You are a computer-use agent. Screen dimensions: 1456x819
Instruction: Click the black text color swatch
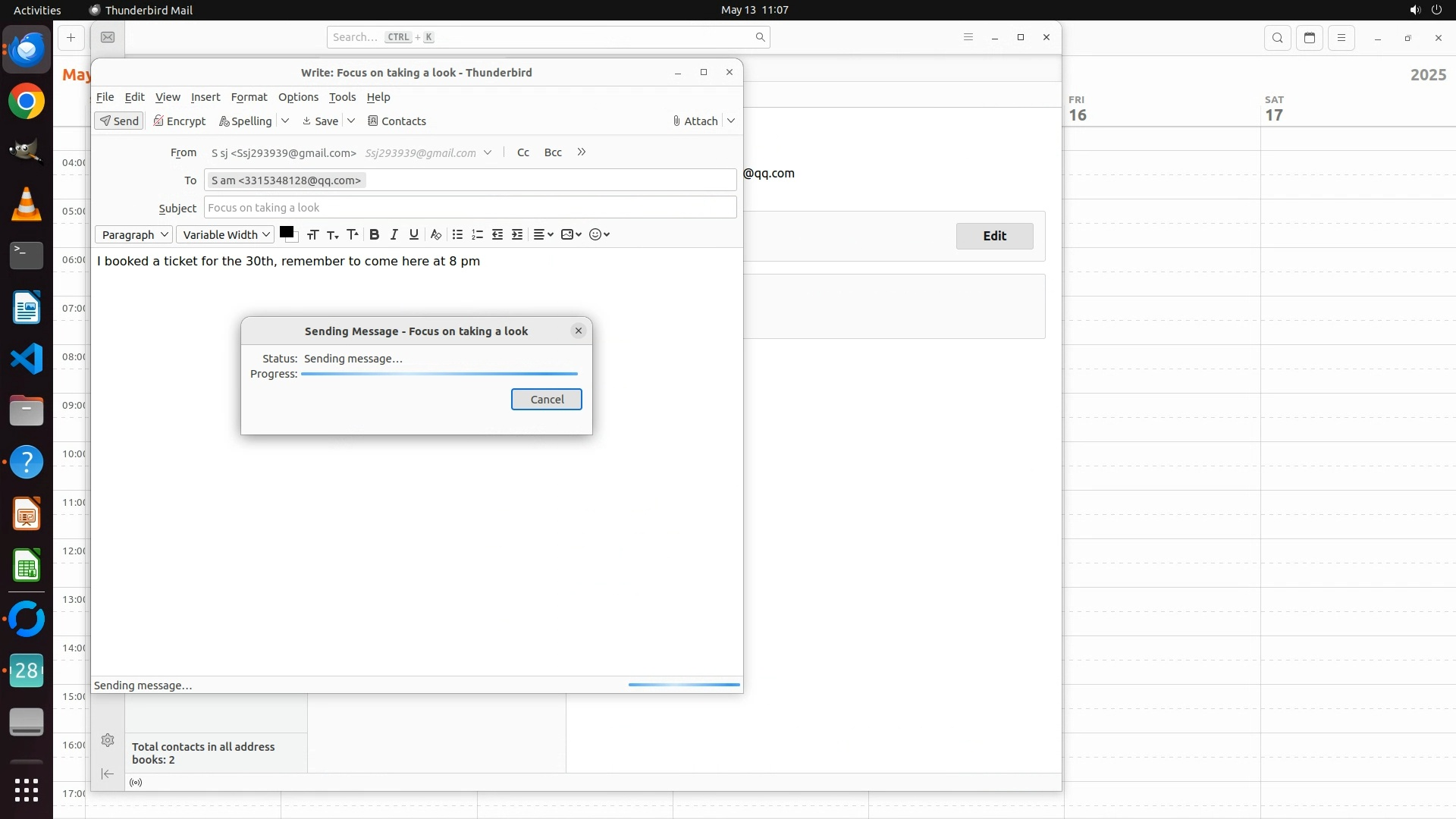(x=286, y=233)
